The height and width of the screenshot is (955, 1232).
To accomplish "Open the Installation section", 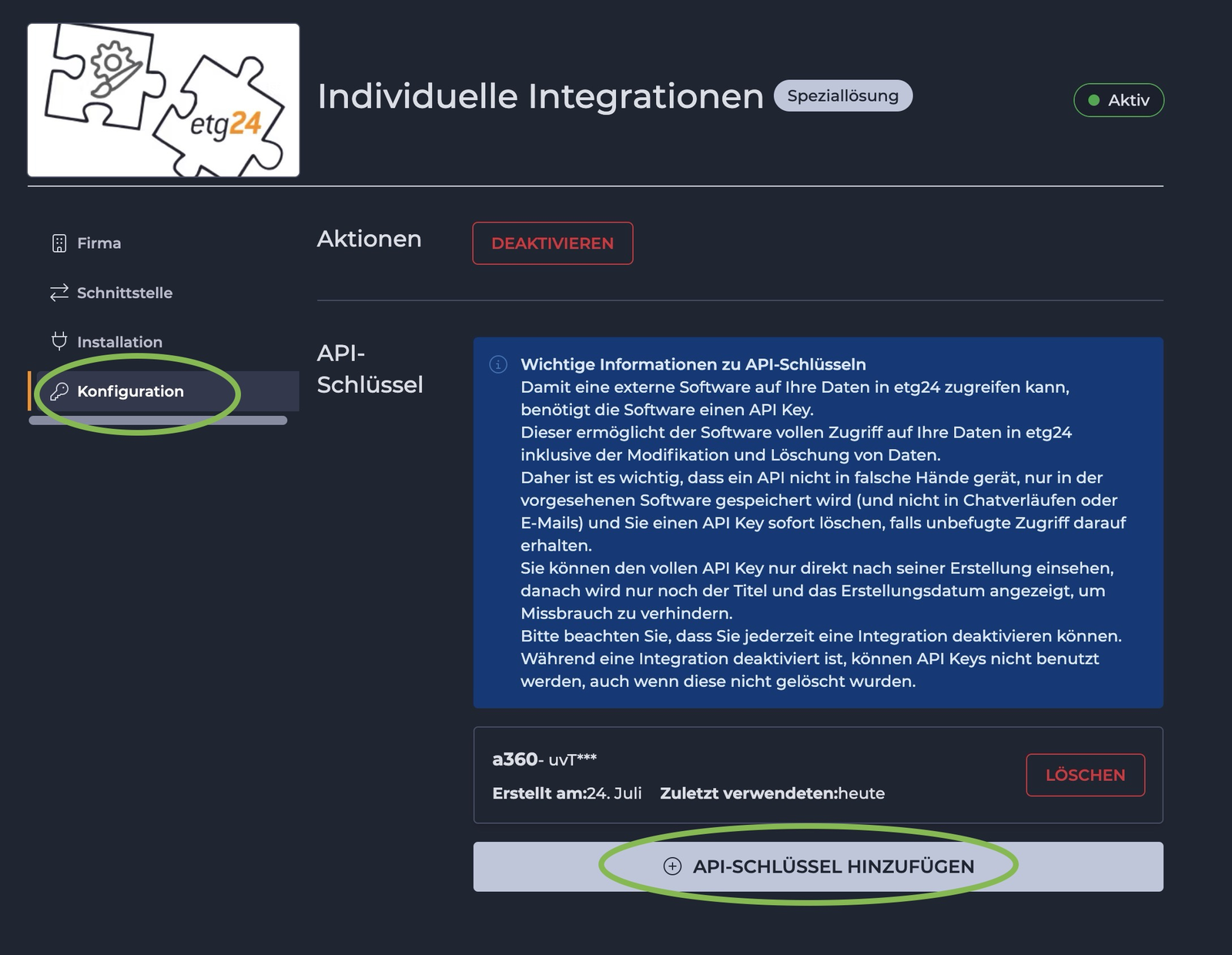I will pos(119,342).
